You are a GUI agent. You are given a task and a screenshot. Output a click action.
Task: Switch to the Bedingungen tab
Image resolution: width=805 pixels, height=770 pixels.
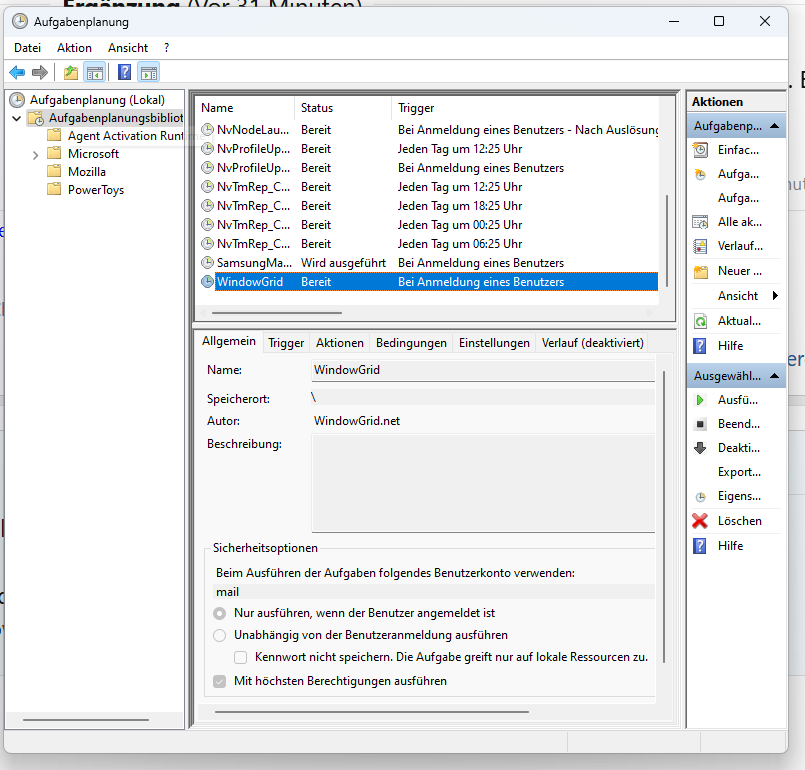tap(411, 343)
